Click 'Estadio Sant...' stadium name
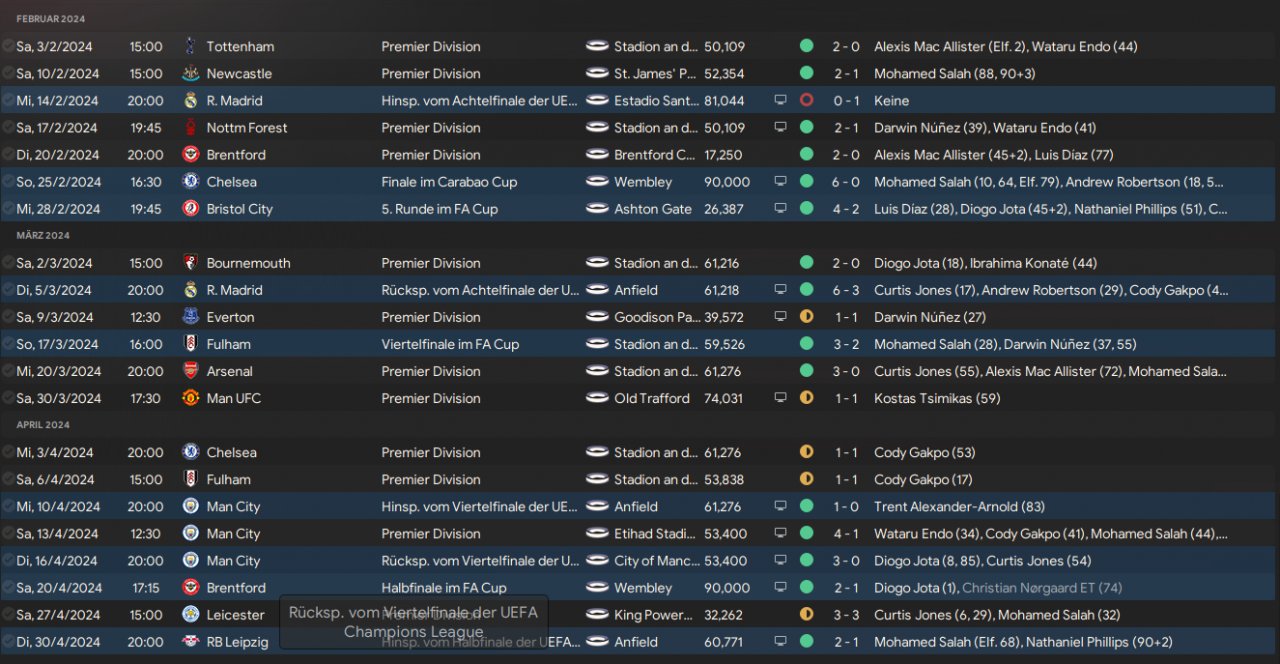1280x664 pixels. (656, 100)
